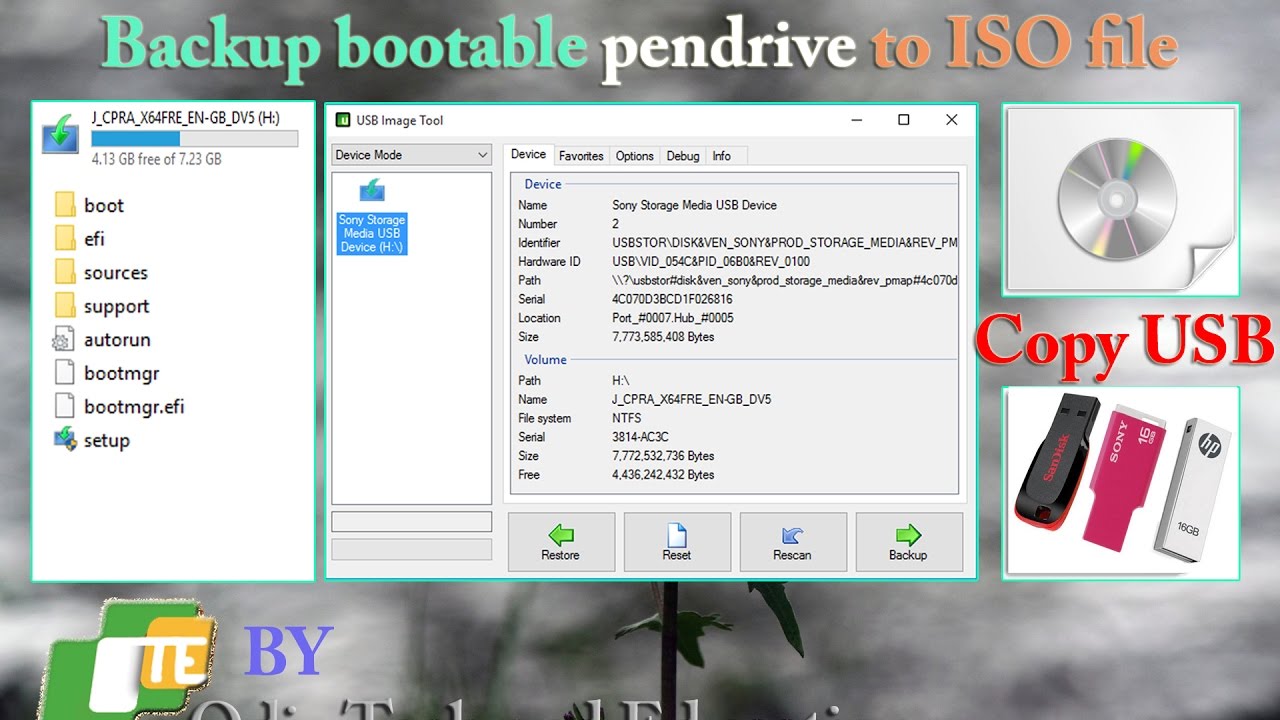Click the device Identifier value USBSTOR\DISK&VEN_SONY
The image size is (1280, 720).
pyautogui.click(x=785, y=243)
